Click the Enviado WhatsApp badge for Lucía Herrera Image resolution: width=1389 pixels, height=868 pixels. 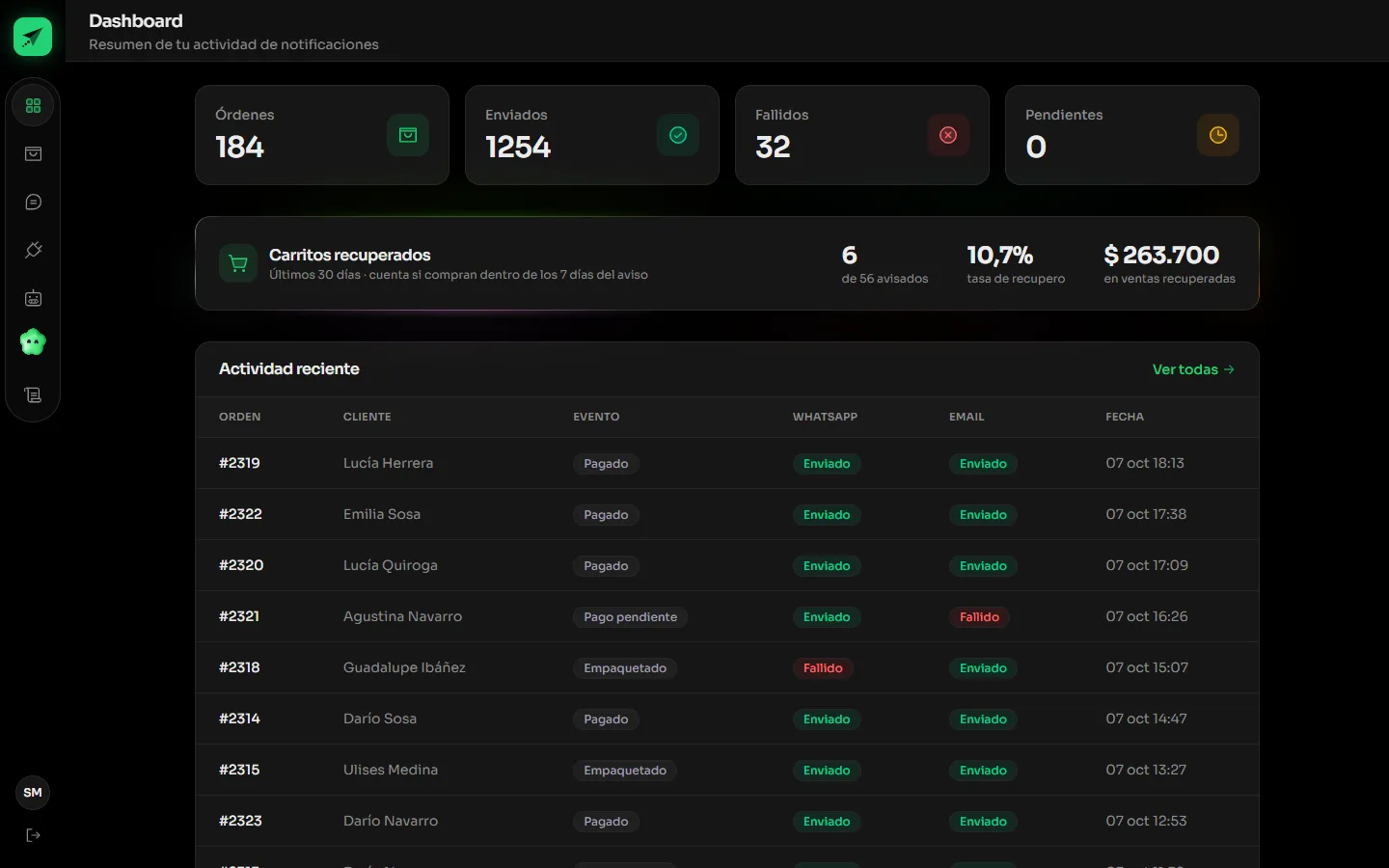(827, 464)
